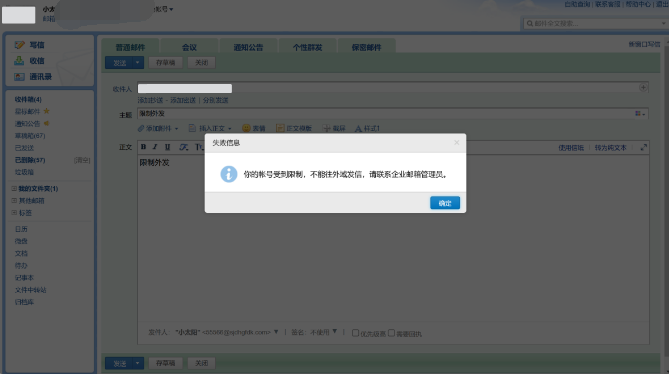
Task: Switch to the 普通邮件 tab
Action: pyautogui.click(x=130, y=47)
